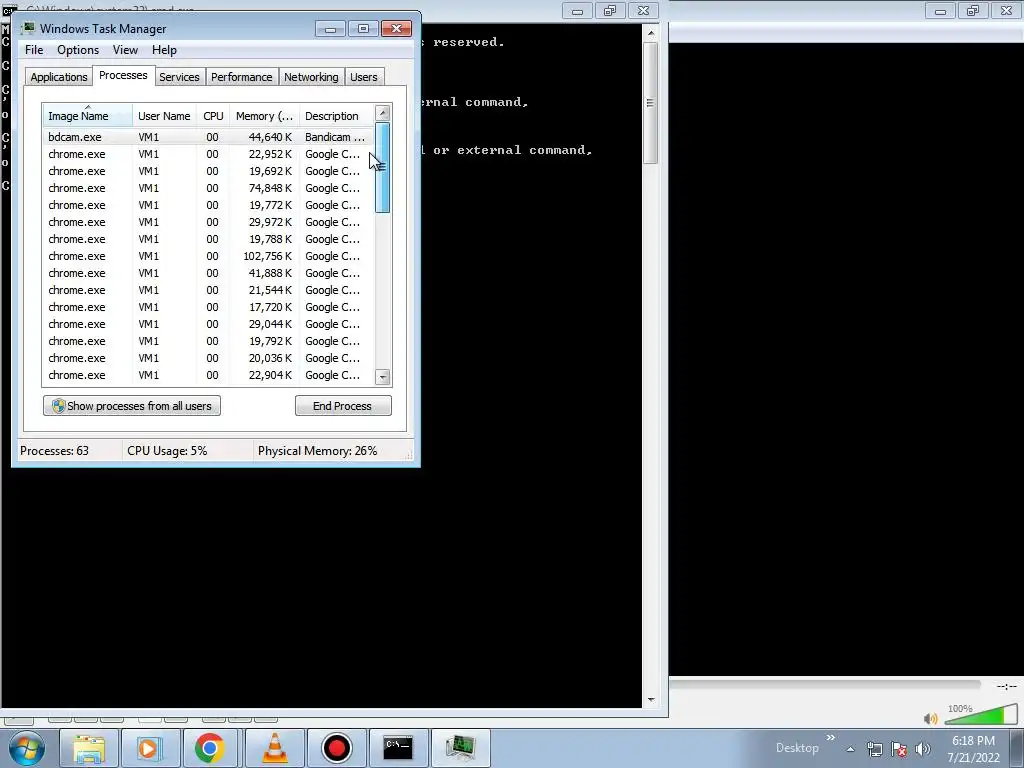The width and height of the screenshot is (1024, 768).
Task: Open the Help menu
Action: click(x=164, y=50)
